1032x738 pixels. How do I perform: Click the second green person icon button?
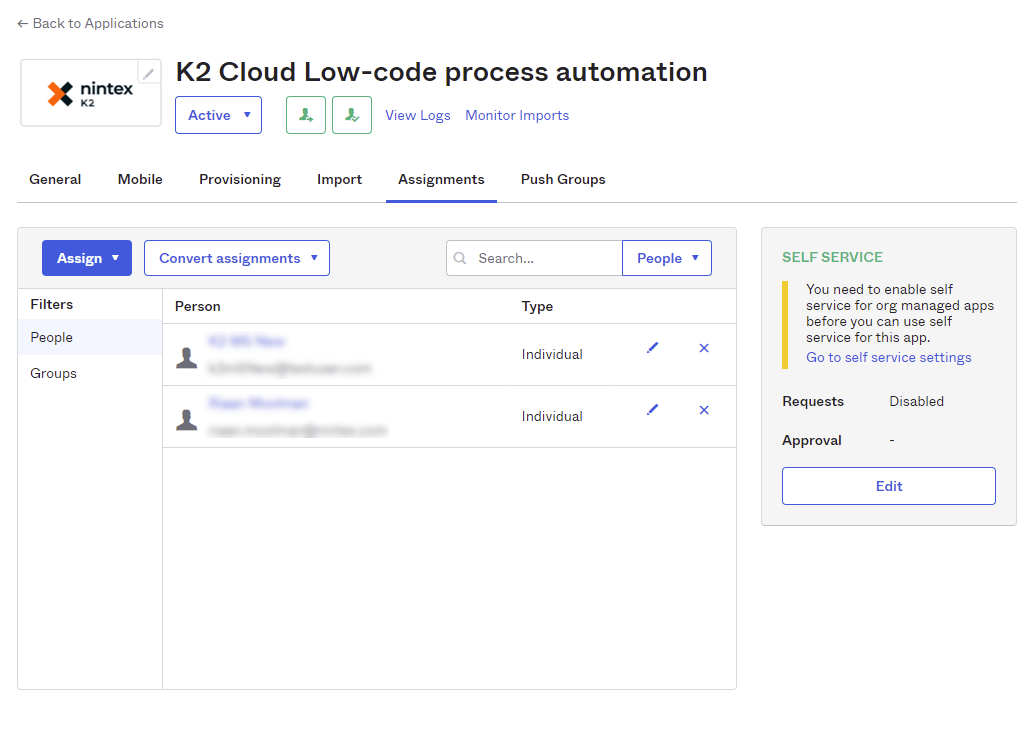[351, 115]
